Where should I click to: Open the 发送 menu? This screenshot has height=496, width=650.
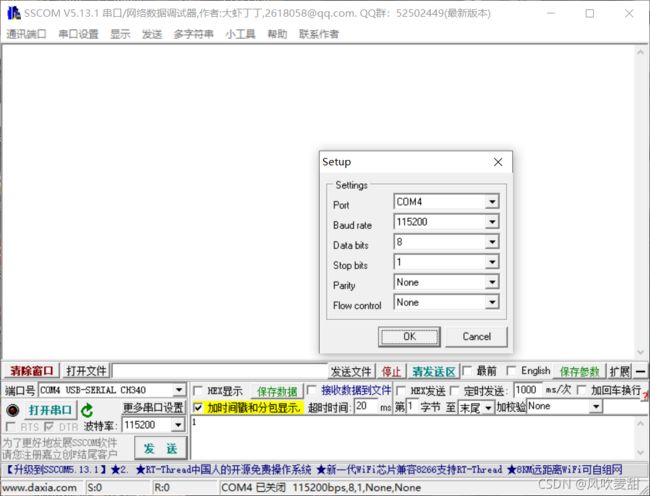point(152,34)
